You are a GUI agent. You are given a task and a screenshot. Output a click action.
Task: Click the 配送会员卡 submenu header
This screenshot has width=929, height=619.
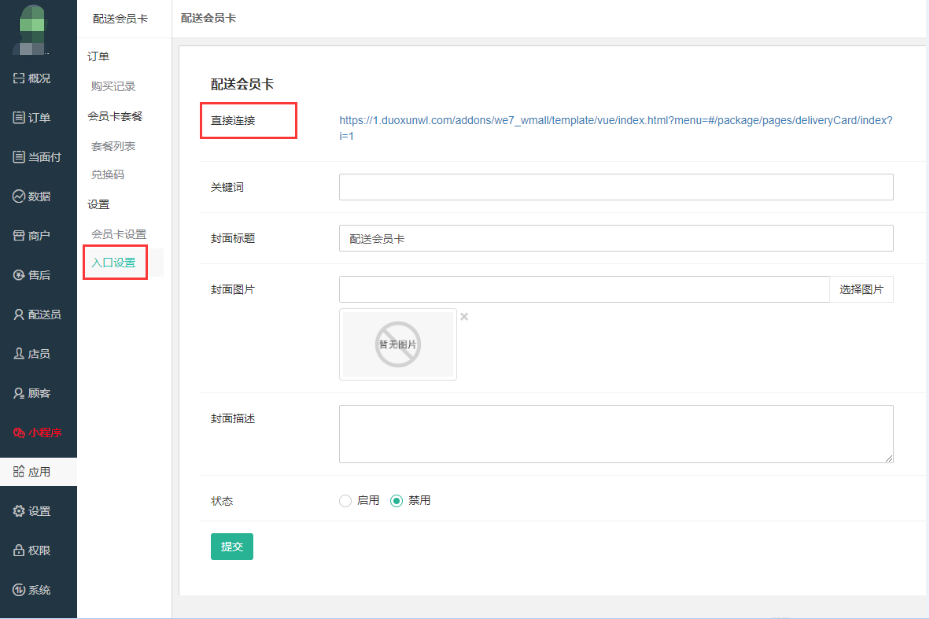[120, 19]
